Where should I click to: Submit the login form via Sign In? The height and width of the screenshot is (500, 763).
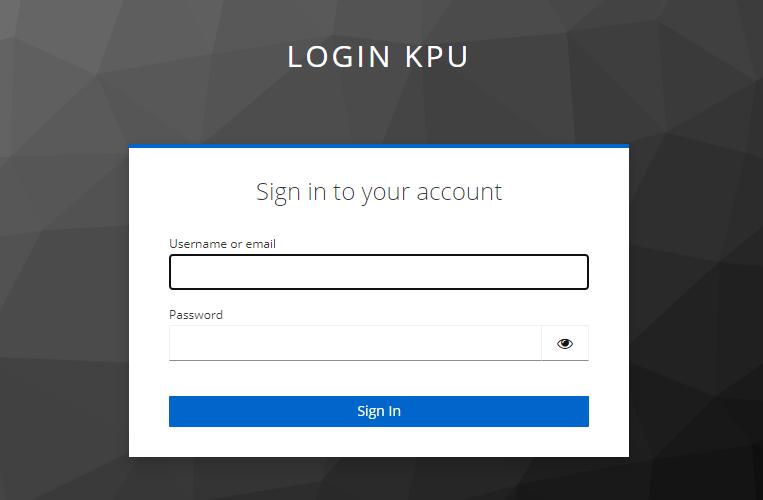[x=379, y=411]
